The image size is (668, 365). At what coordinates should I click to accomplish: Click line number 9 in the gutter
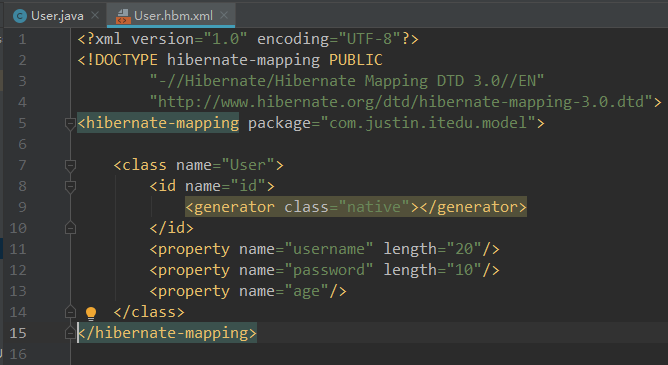click(x=22, y=207)
